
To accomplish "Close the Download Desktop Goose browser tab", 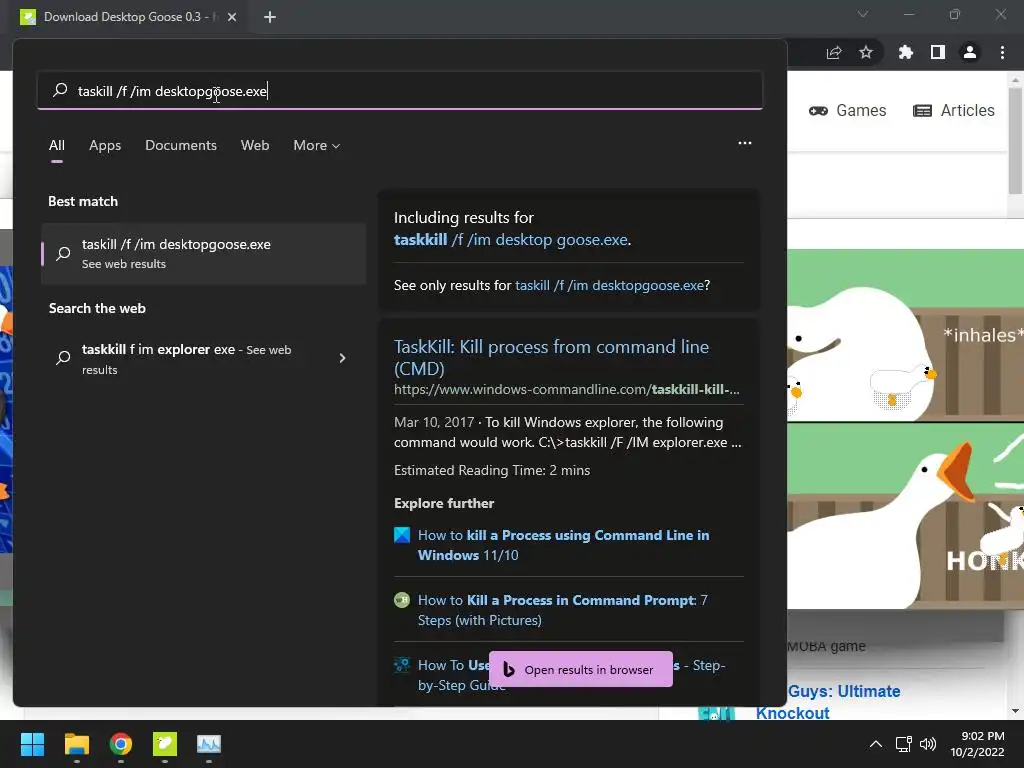I will pos(232,17).
